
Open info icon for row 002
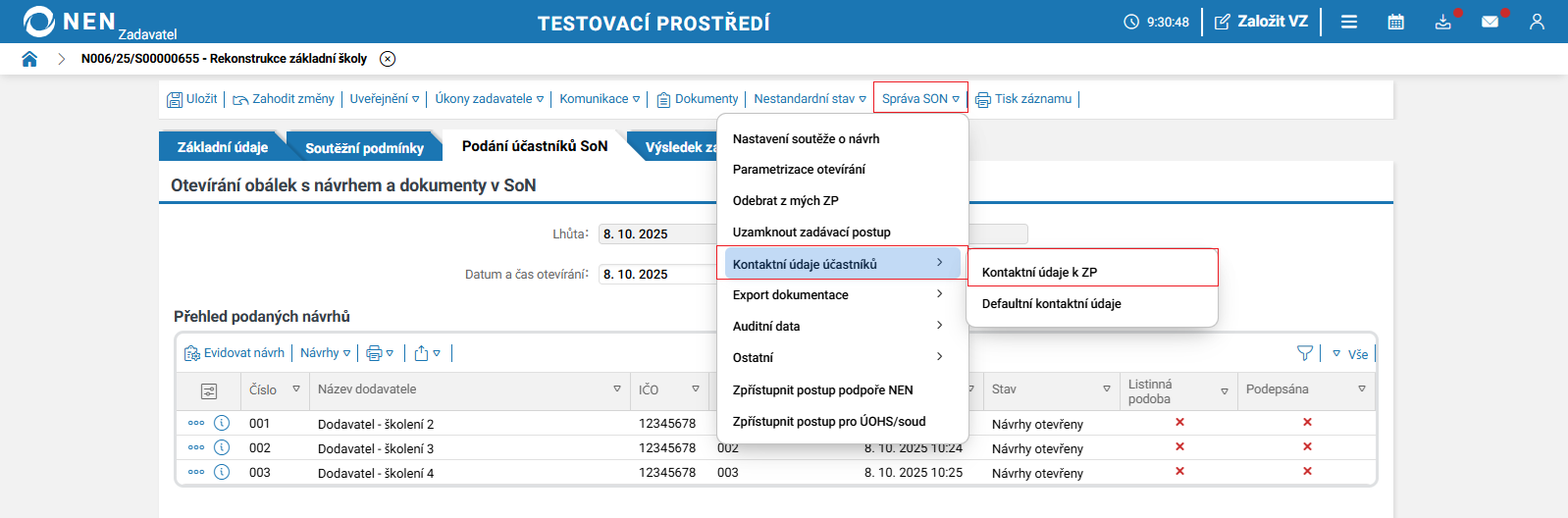point(222,447)
